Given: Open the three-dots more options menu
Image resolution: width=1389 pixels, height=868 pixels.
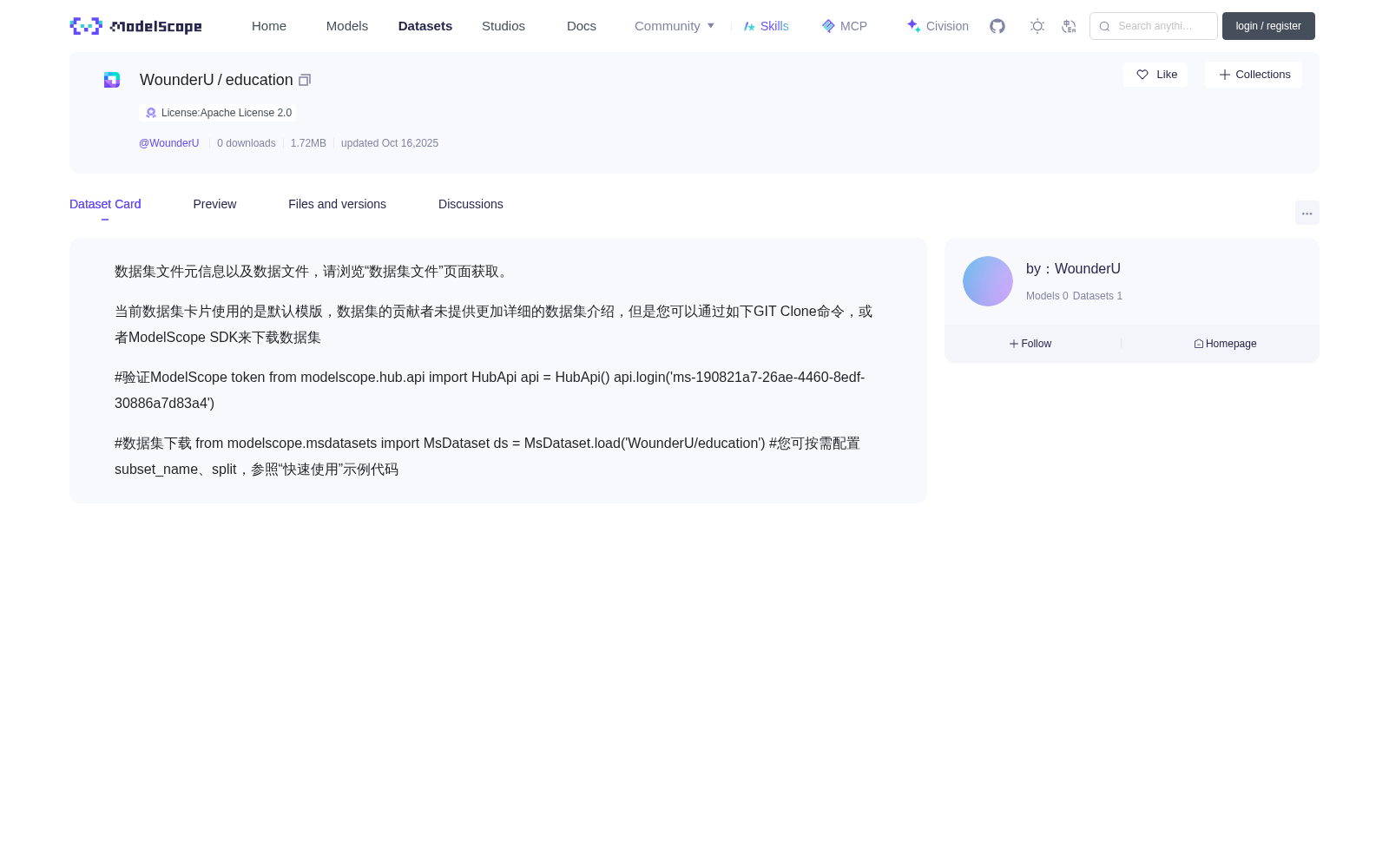Looking at the screenshot, I should pyautogui.click(x=1307, y=213).
